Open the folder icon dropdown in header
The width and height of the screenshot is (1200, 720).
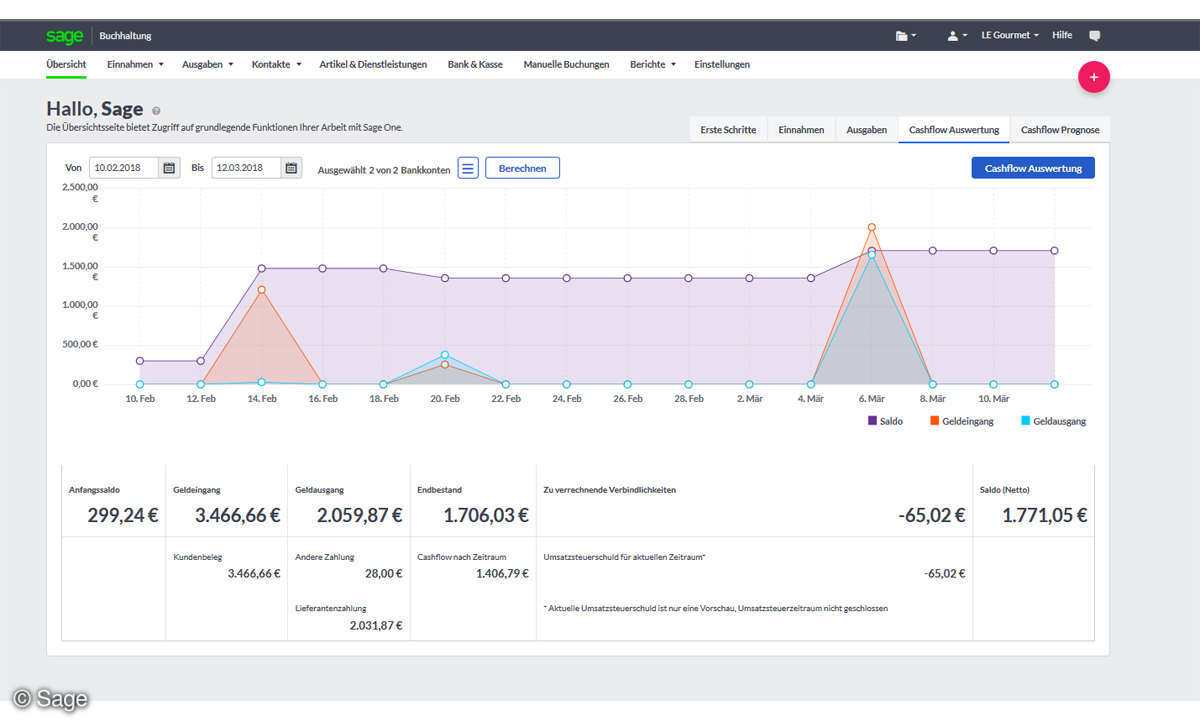(904, 35)
